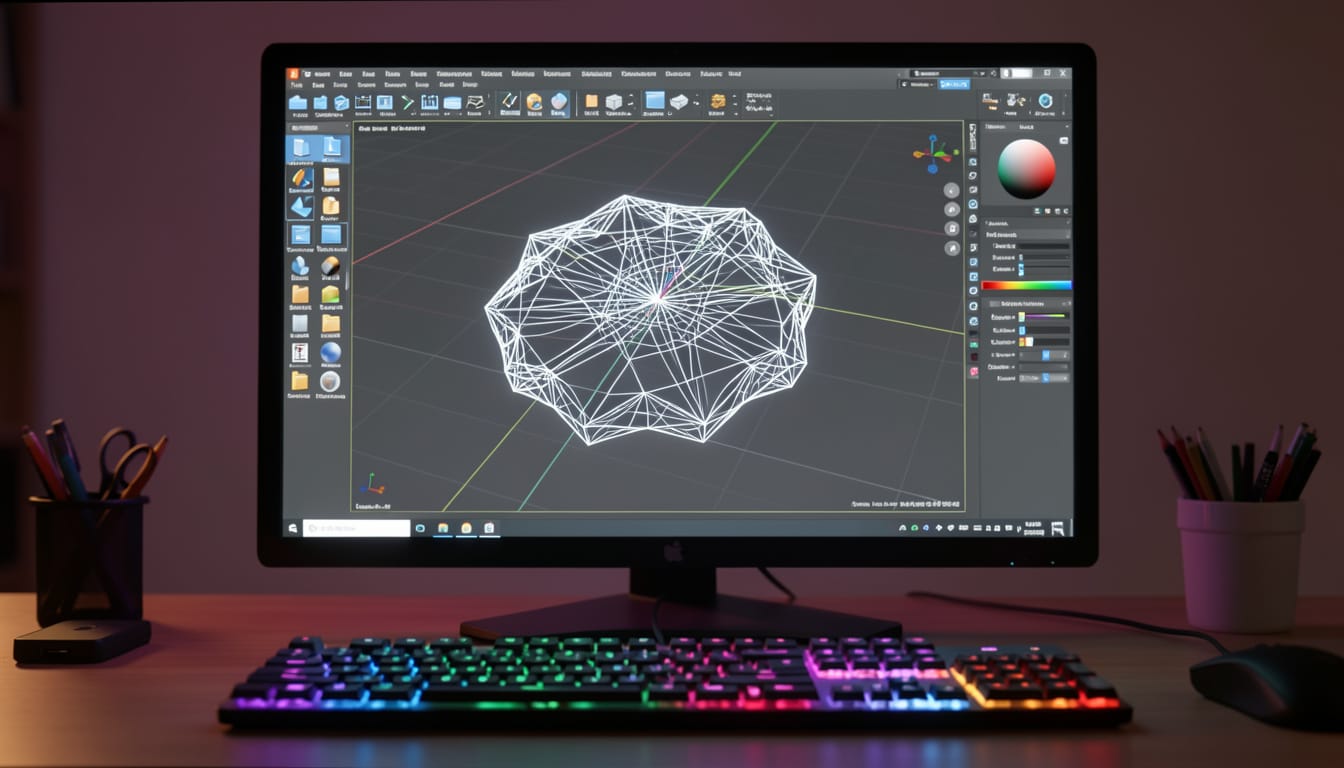Select the green arrow tool in the top toolbar
This screenshot has height=768, width=1344.
click(406, 103)
